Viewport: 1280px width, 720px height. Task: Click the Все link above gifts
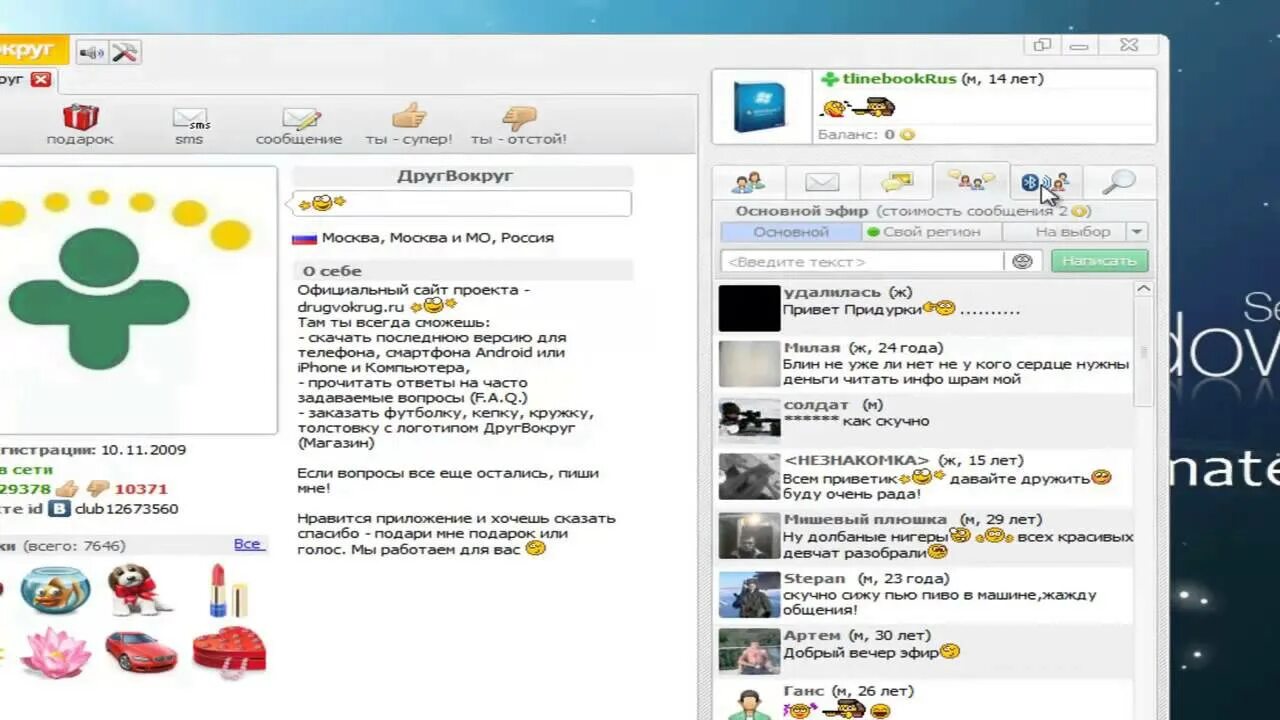(247, 544)
